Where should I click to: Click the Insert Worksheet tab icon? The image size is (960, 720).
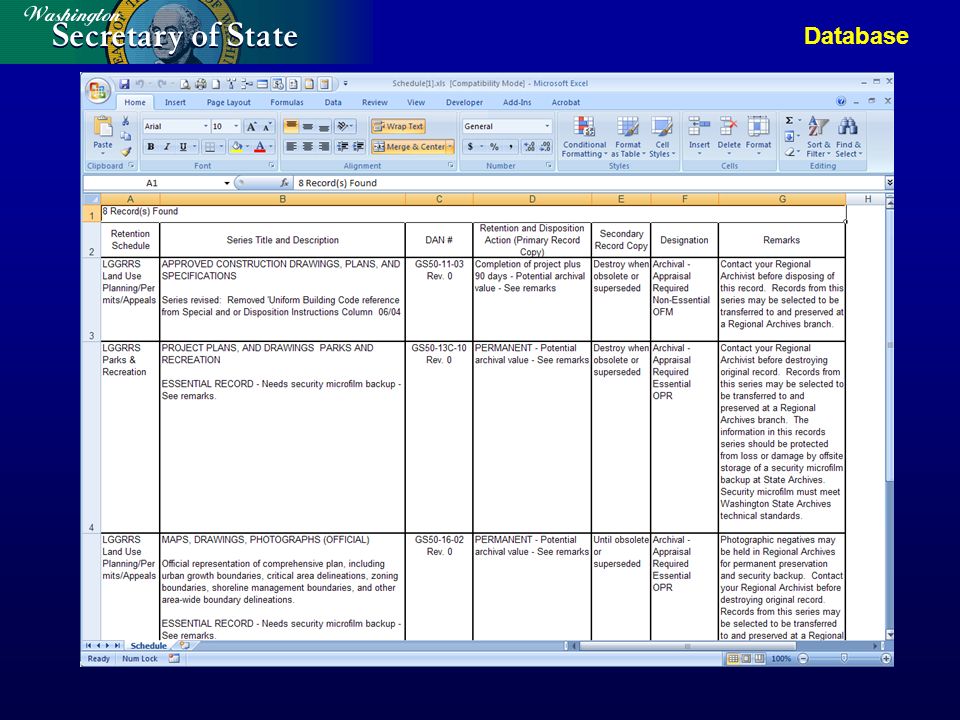(x=184, y=645)
